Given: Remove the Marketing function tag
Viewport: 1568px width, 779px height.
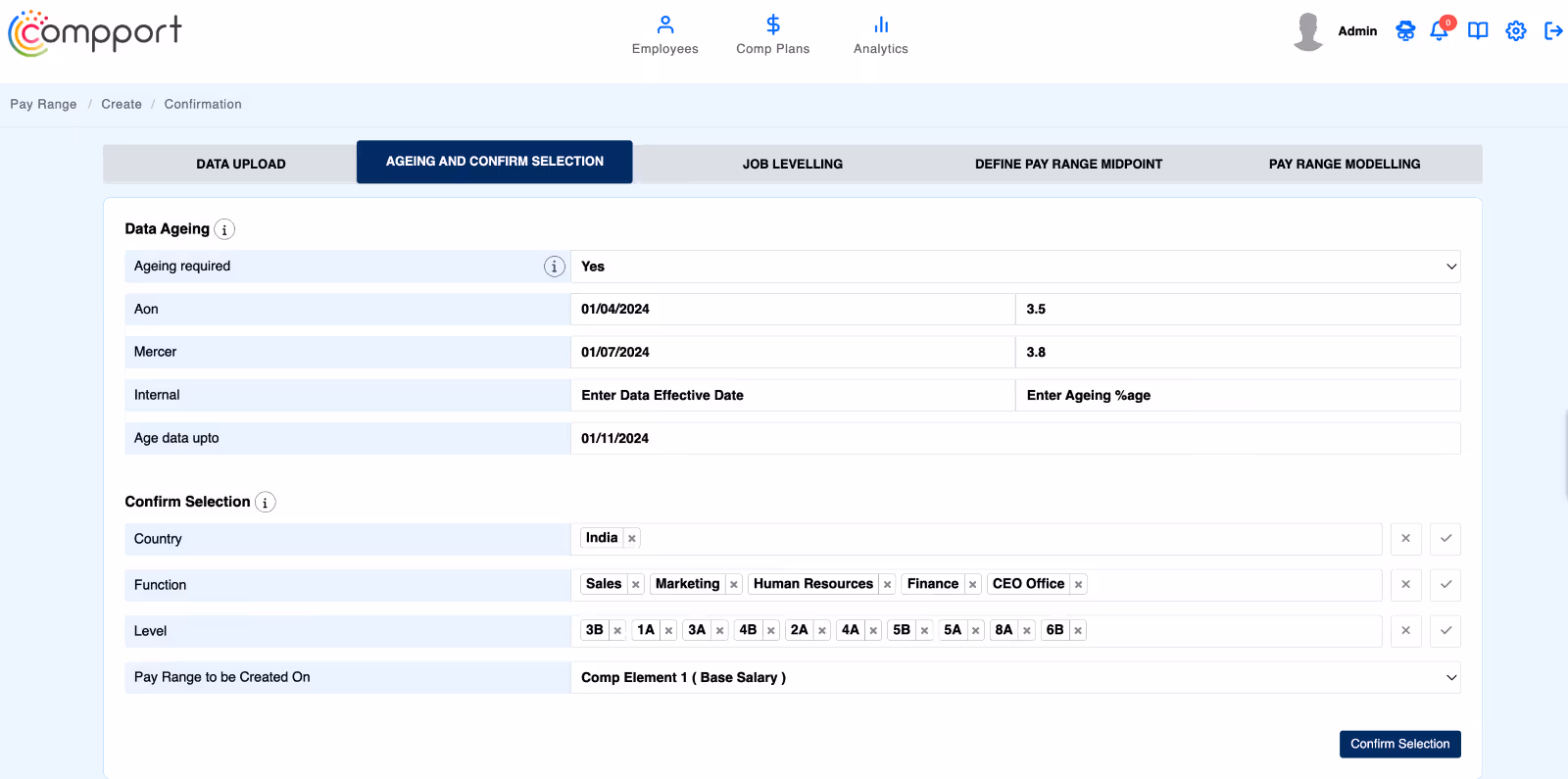Looking at the screenshot, I should coord(734,585).
